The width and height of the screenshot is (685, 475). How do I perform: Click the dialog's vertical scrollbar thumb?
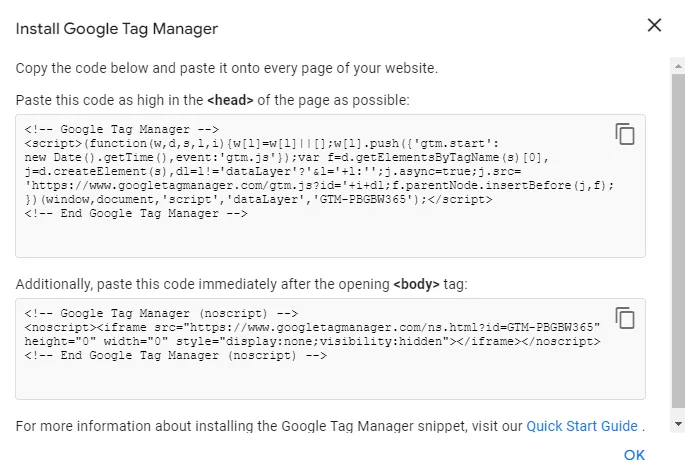pyautogui.click(x=678, y=241)
